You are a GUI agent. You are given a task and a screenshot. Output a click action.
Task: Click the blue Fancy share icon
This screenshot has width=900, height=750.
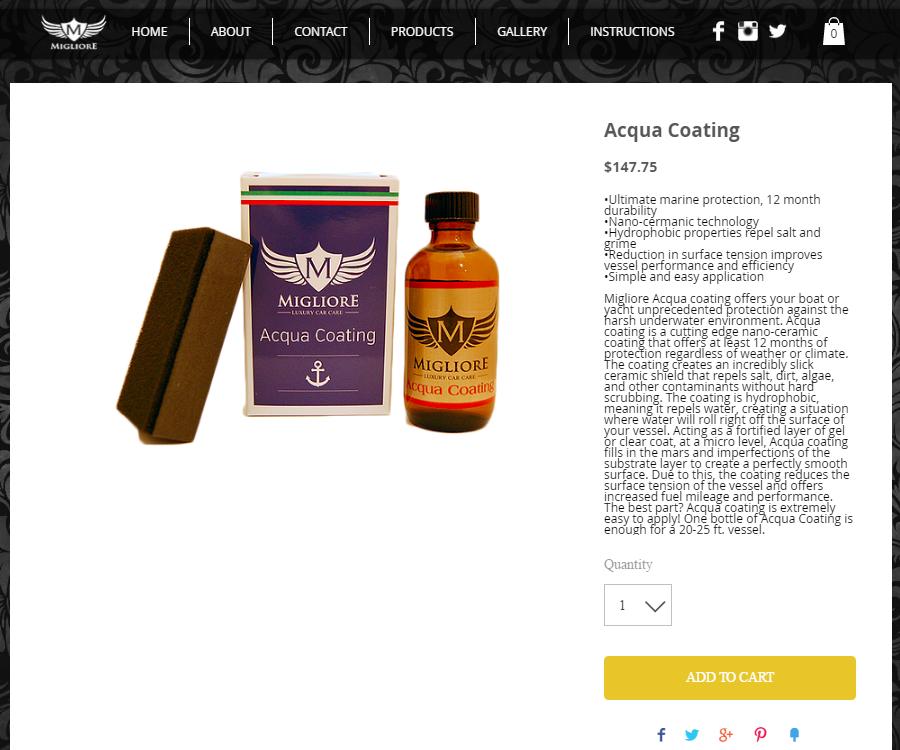794,735
